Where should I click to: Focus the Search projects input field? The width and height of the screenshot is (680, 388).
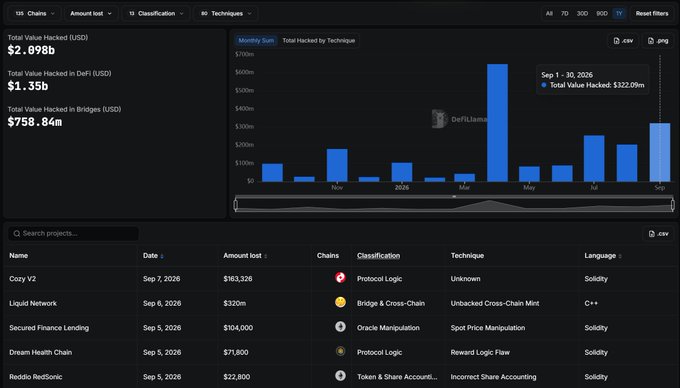pyautogui.click(x=73, y=233)
